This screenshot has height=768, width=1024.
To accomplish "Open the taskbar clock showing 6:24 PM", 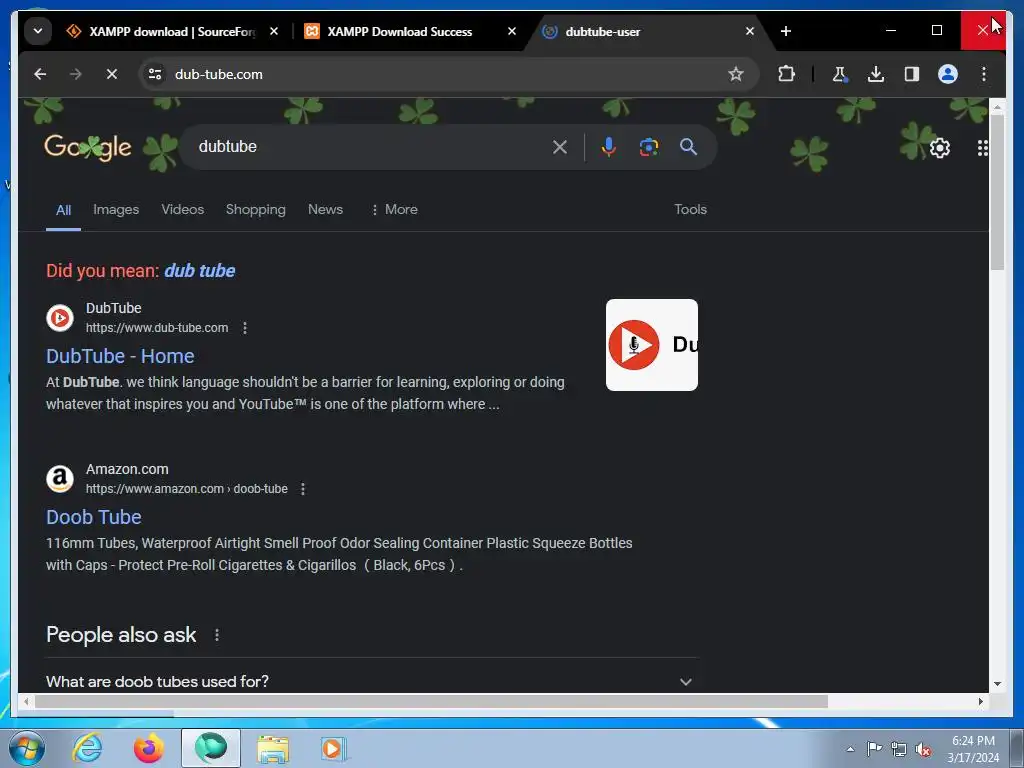I will coord(973,749).
